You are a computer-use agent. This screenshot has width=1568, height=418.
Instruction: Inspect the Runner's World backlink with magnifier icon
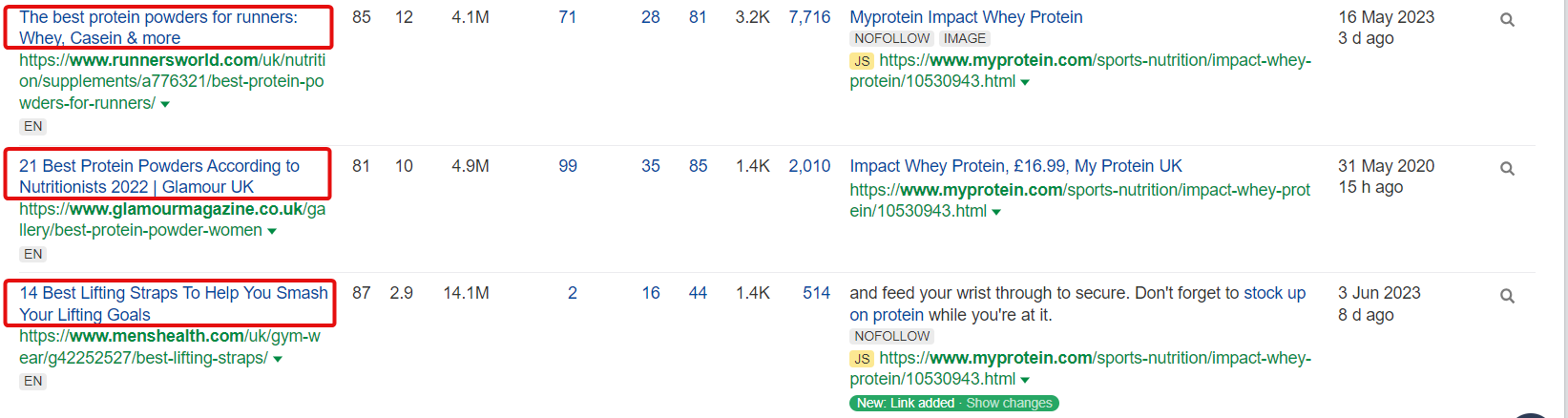(1507, 19)
